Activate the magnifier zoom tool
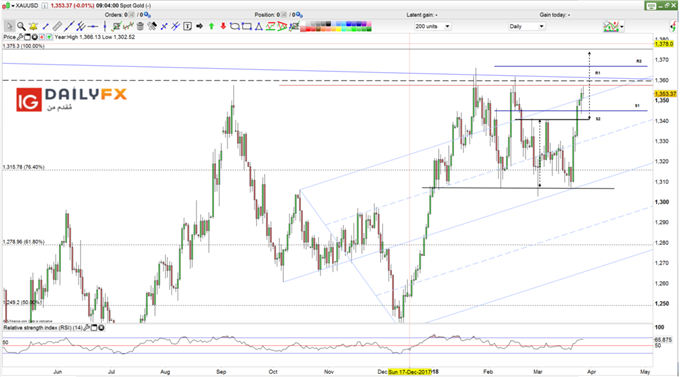 (x=21, y=26)
